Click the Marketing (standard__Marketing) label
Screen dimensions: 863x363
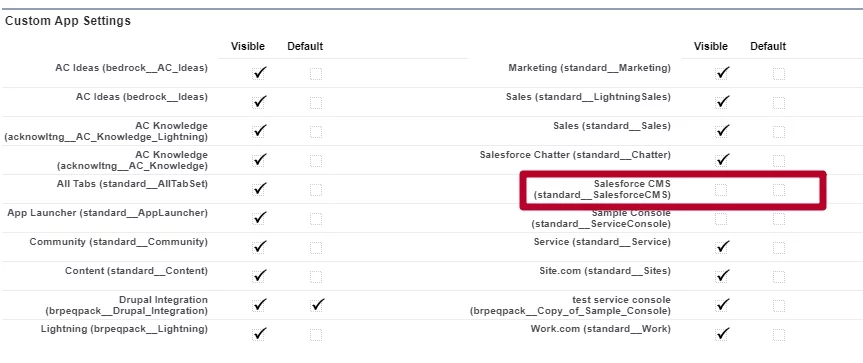point(589,68)
